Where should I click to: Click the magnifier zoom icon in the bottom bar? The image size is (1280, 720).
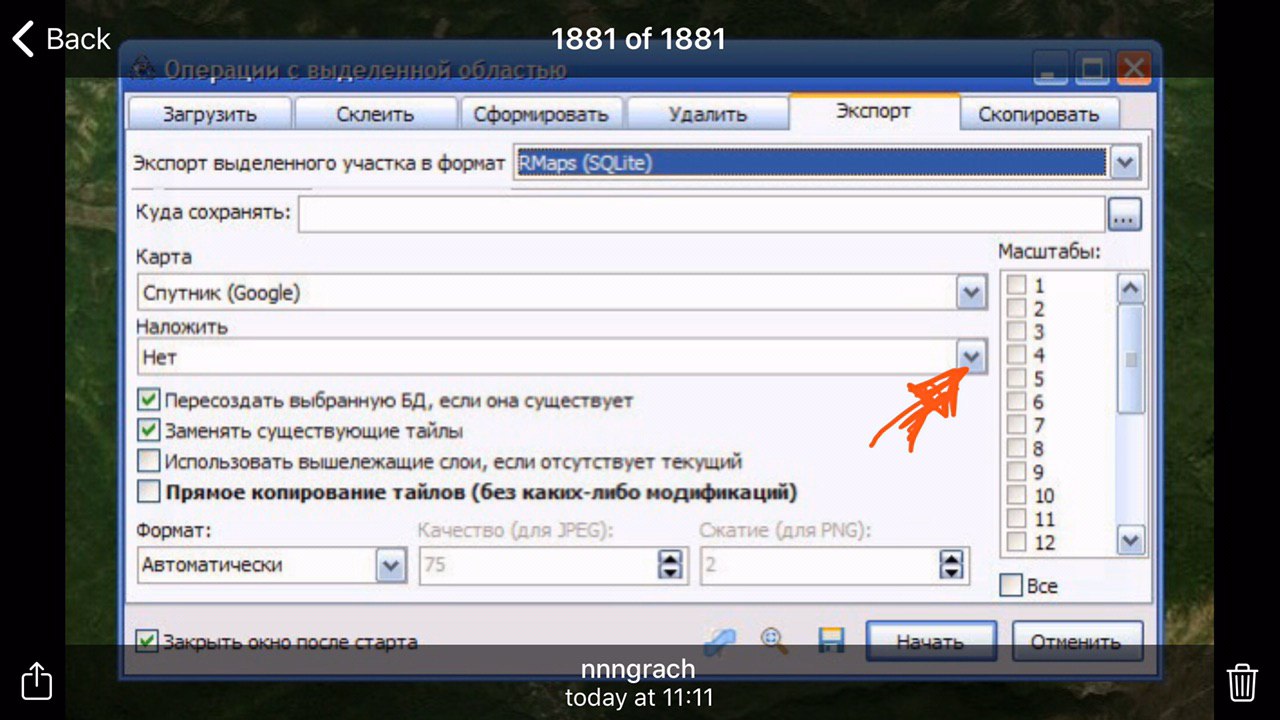click(x=774, y=640)
